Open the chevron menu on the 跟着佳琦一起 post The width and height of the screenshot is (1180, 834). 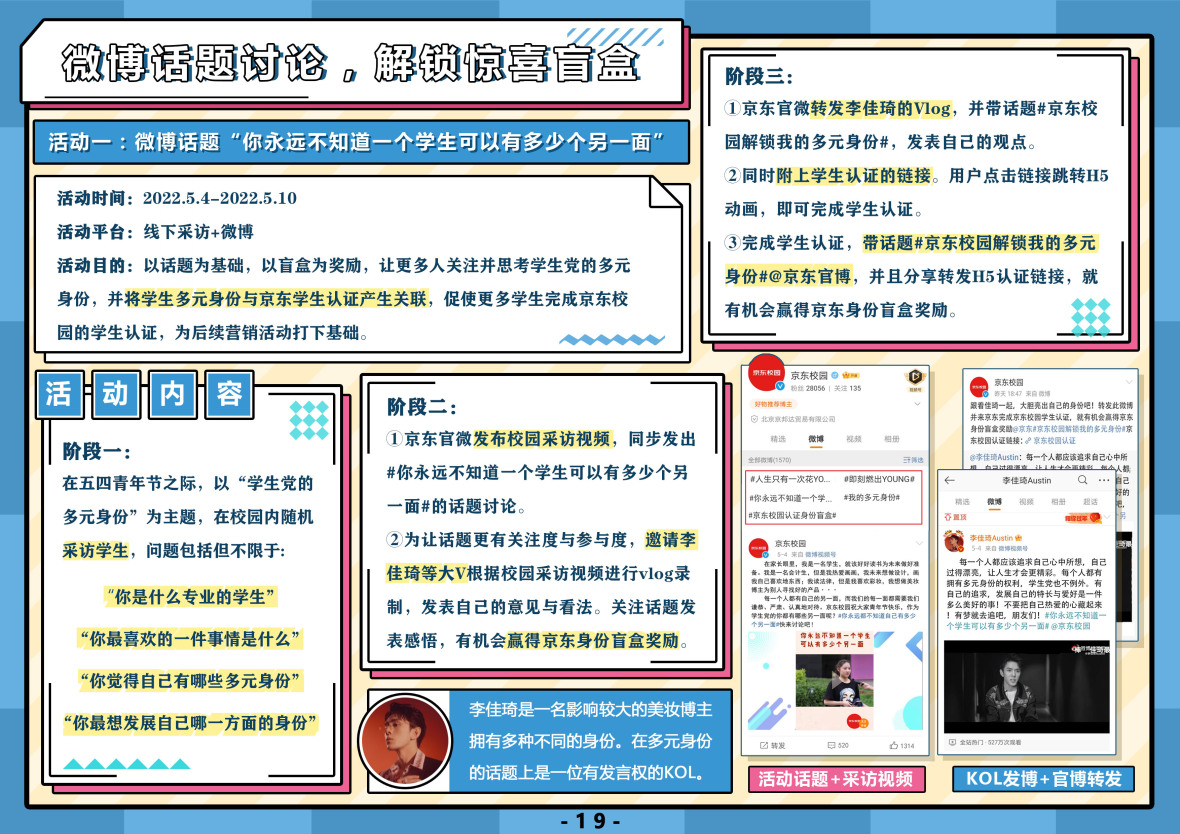pos(1128,382)
